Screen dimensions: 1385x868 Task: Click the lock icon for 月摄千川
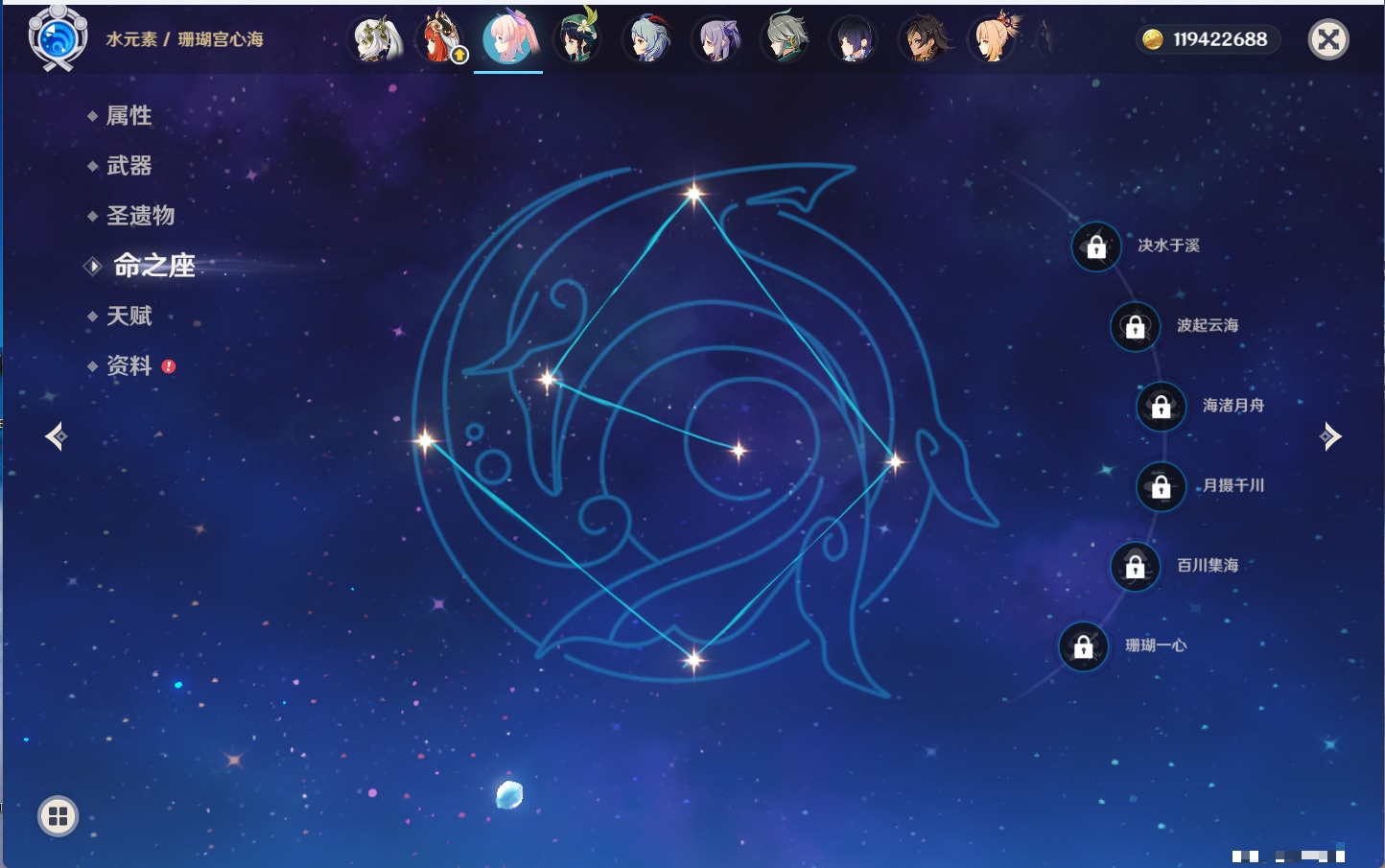(1161, 486)
